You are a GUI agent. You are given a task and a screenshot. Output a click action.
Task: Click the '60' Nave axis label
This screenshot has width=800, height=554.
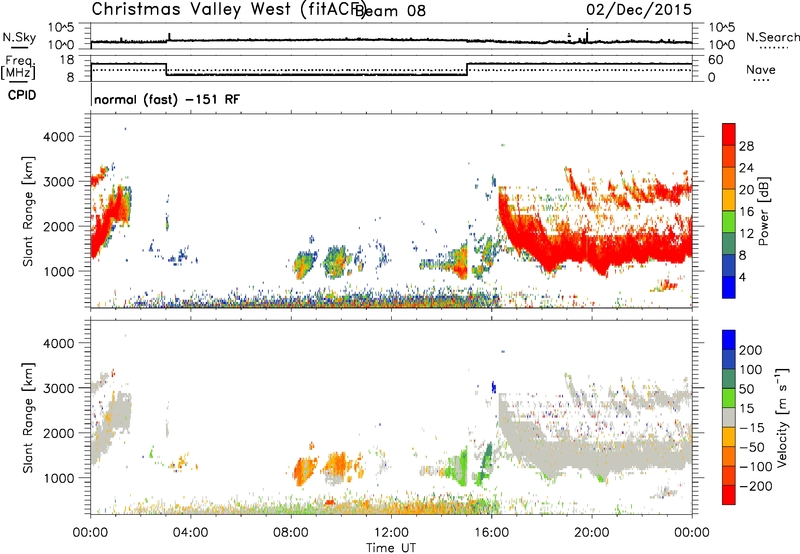click(x=715, y=60)
